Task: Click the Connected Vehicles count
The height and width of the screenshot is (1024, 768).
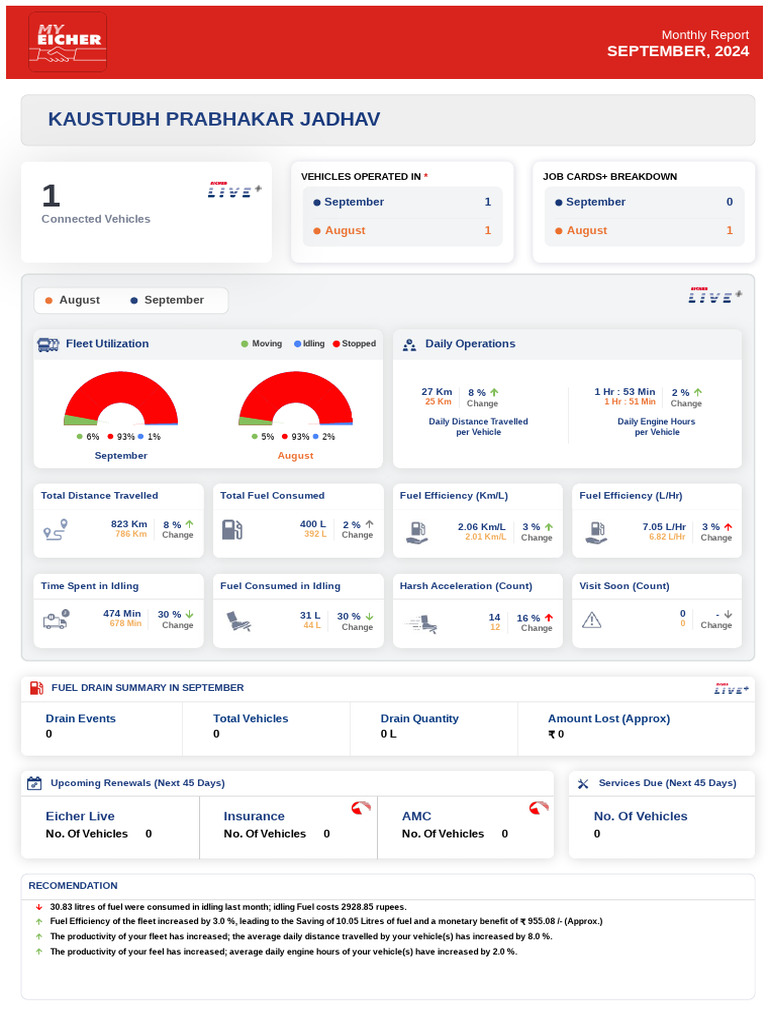Action: pyautogui.click(x=51, y=196)
